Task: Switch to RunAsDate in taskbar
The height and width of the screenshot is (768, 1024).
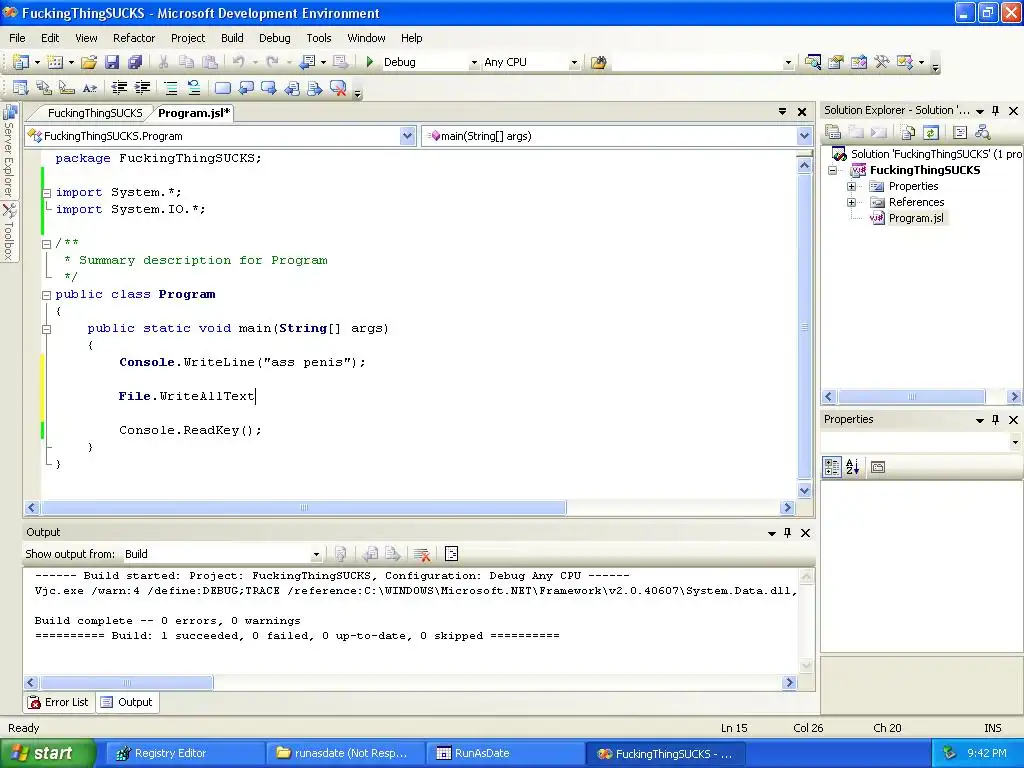Action: click(x=506, y=754)
